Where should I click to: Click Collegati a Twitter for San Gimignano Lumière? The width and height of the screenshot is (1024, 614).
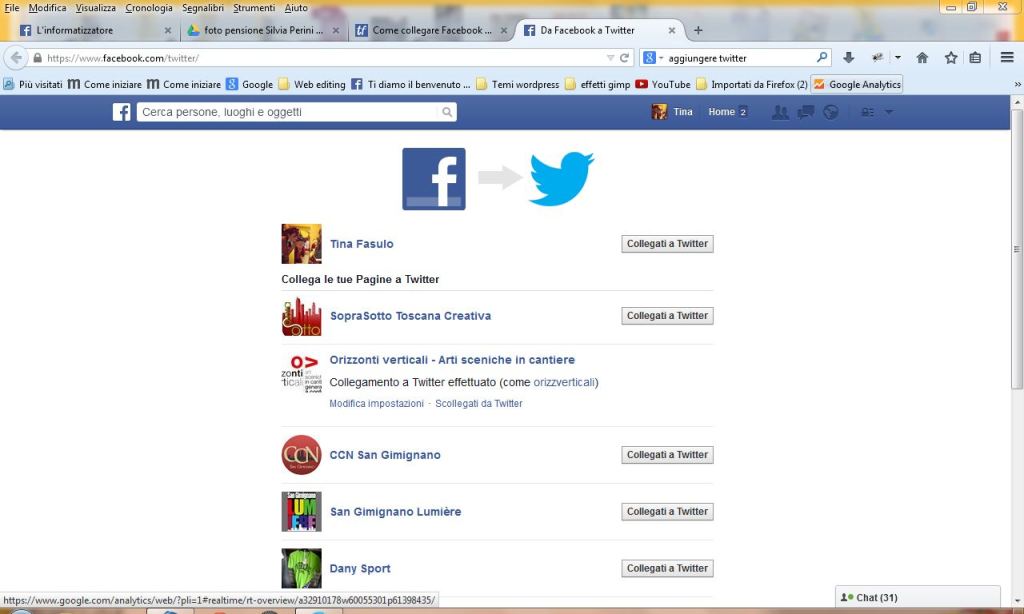click(x=667, y=511)
